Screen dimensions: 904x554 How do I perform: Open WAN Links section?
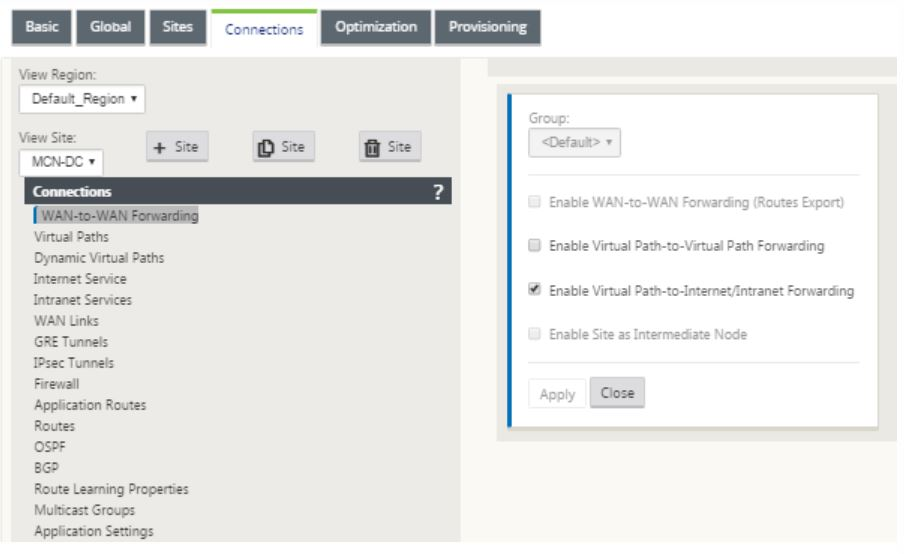pos(66,321)
